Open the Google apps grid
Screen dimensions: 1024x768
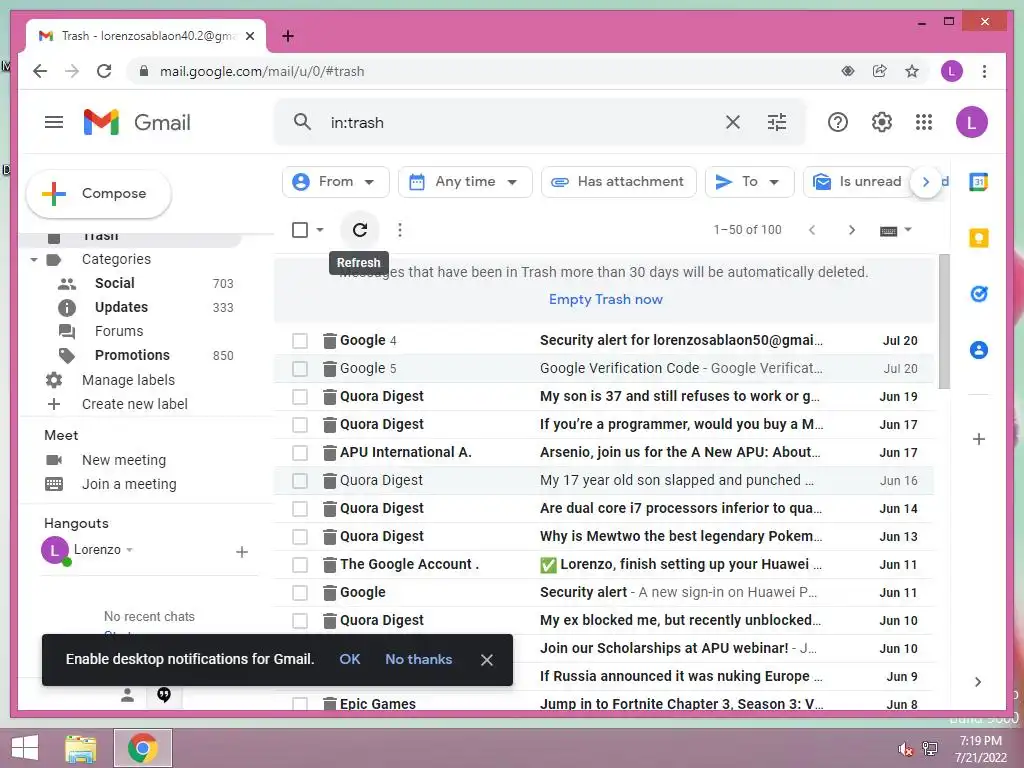924,122
